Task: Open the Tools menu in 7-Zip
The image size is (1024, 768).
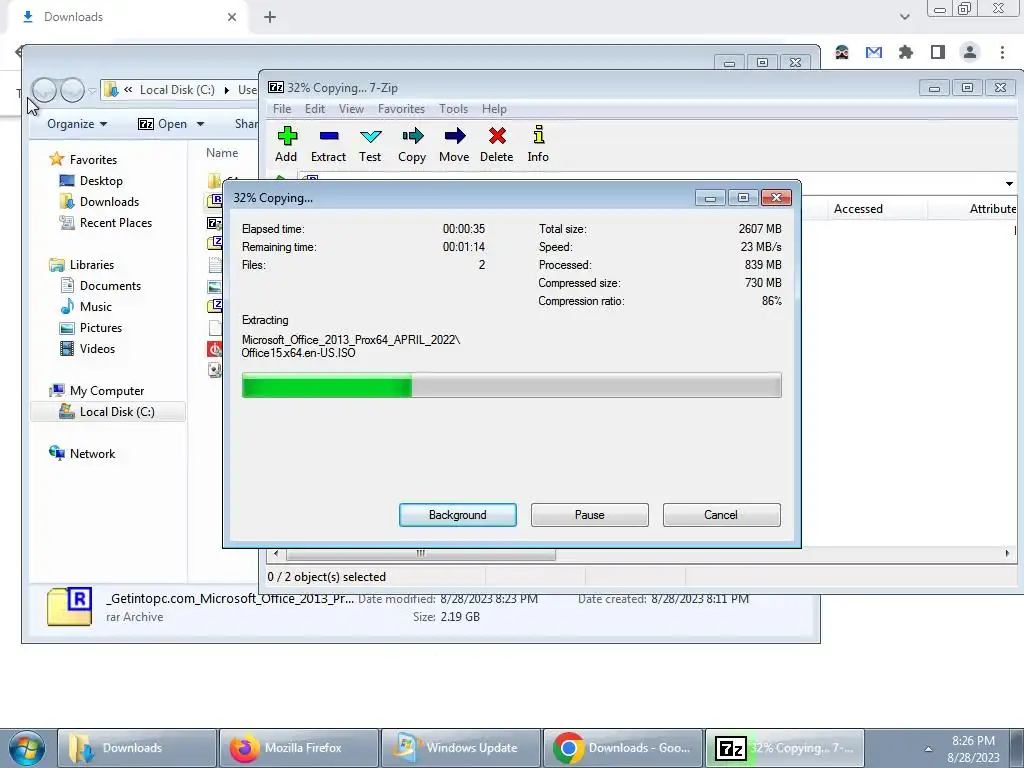Action: (453, 109)
